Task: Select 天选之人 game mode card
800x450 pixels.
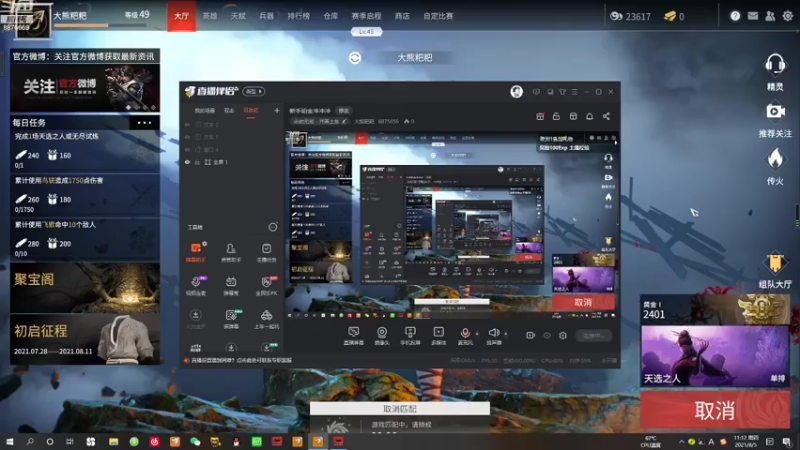Action: [715, 356]
